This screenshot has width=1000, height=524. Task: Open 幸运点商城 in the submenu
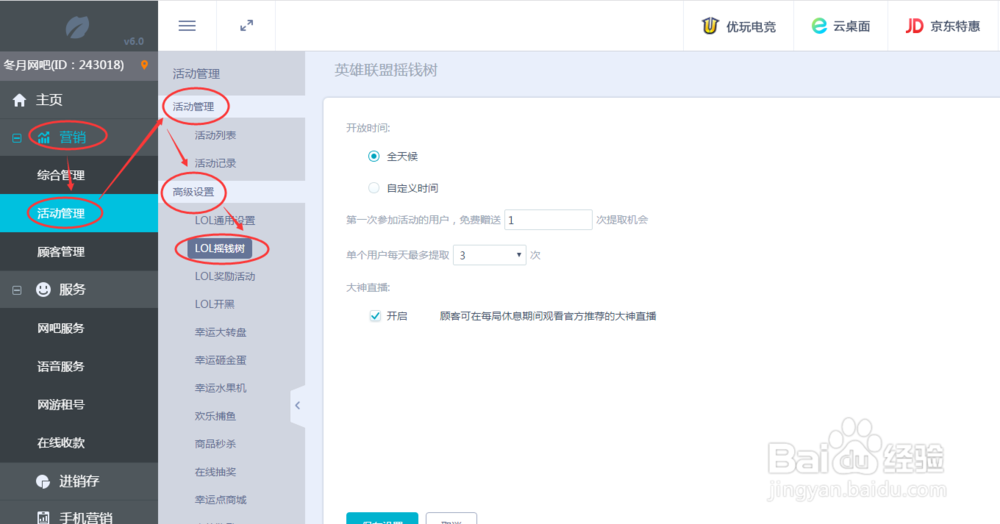221,500
